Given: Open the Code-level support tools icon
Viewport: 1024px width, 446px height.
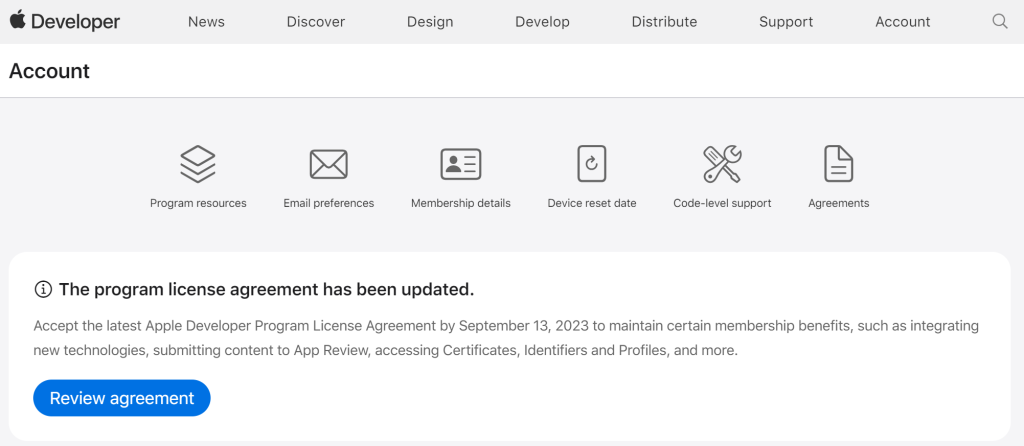Looking at the screenshot, I should [722, 164].
